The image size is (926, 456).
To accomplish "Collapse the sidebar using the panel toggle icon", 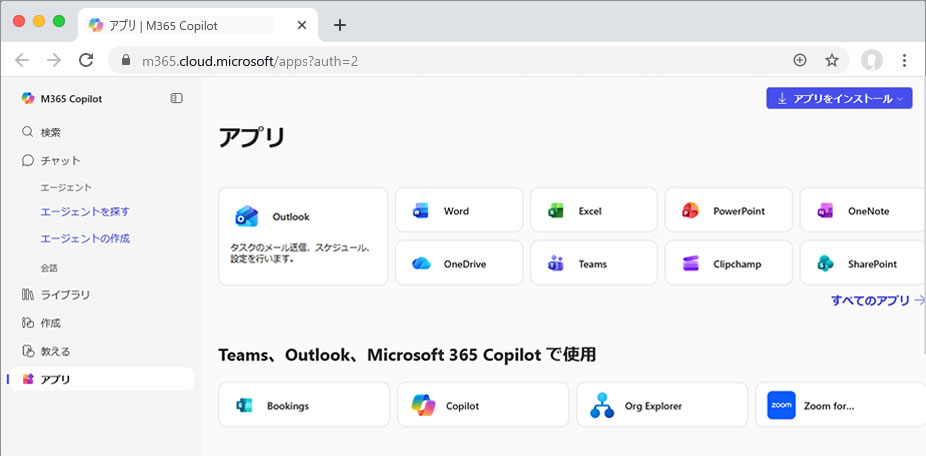I will click(x=177, y=98).
